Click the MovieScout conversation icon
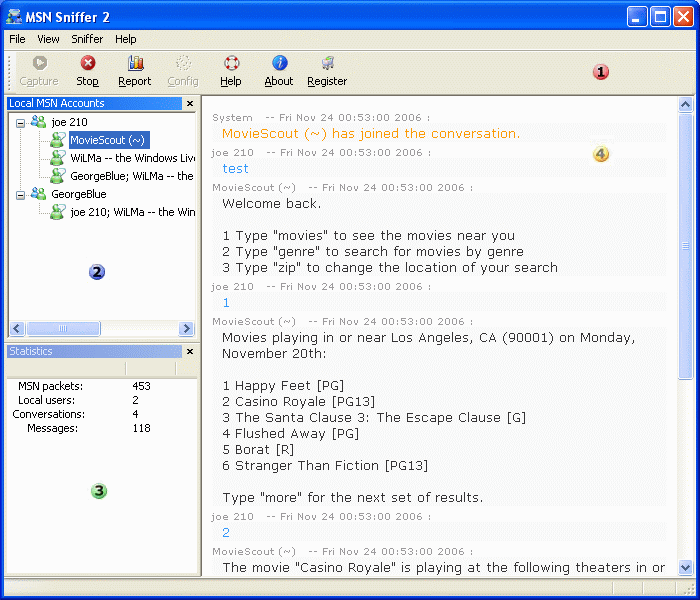Screen dimensions: 700x600 point(58,140)
